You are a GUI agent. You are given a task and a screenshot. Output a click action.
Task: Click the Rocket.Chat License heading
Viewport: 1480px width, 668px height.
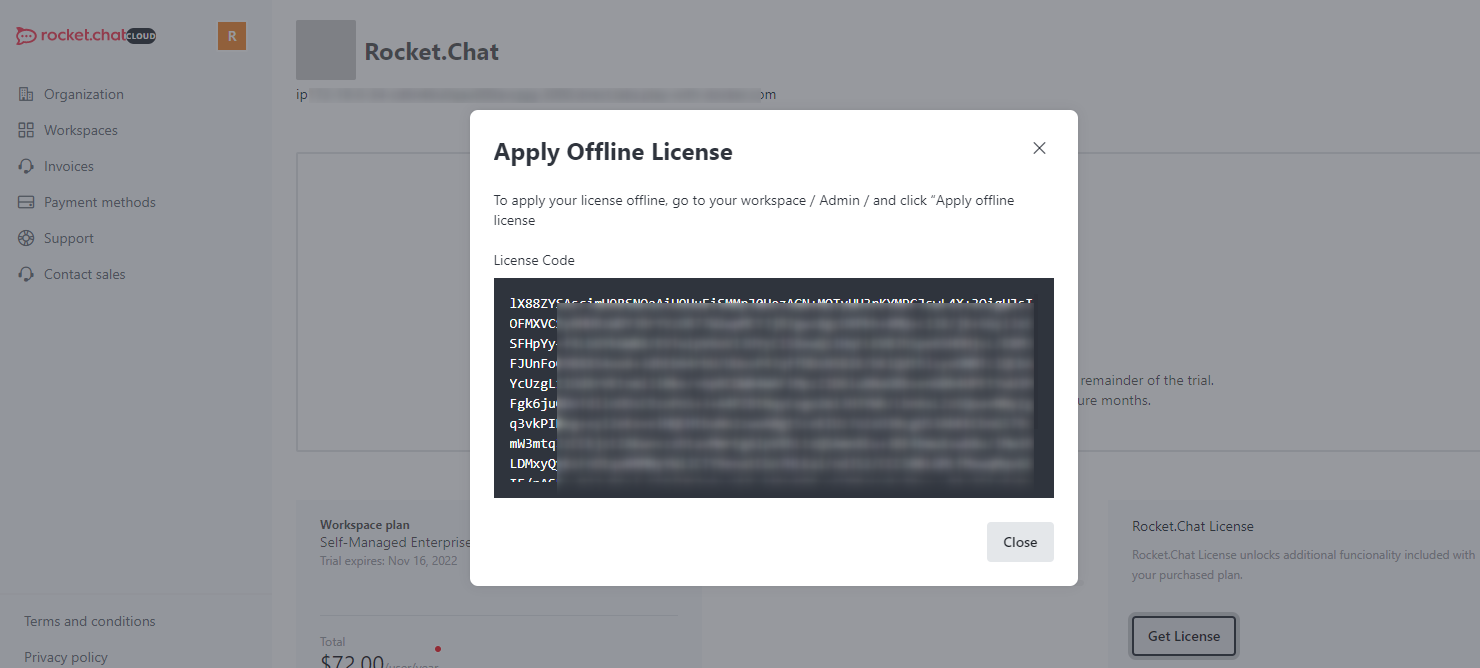[x=1193, y=526]
